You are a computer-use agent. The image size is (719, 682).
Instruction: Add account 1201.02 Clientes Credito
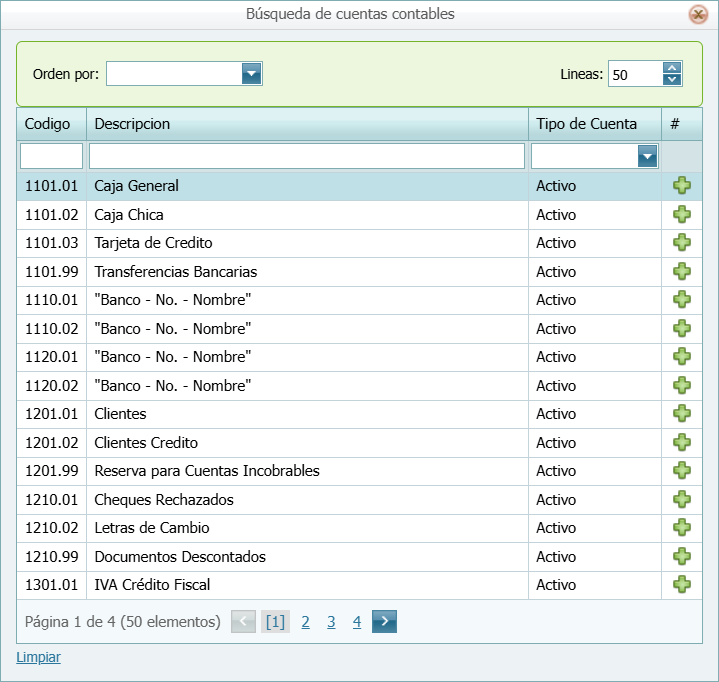(x=682, y=443)
